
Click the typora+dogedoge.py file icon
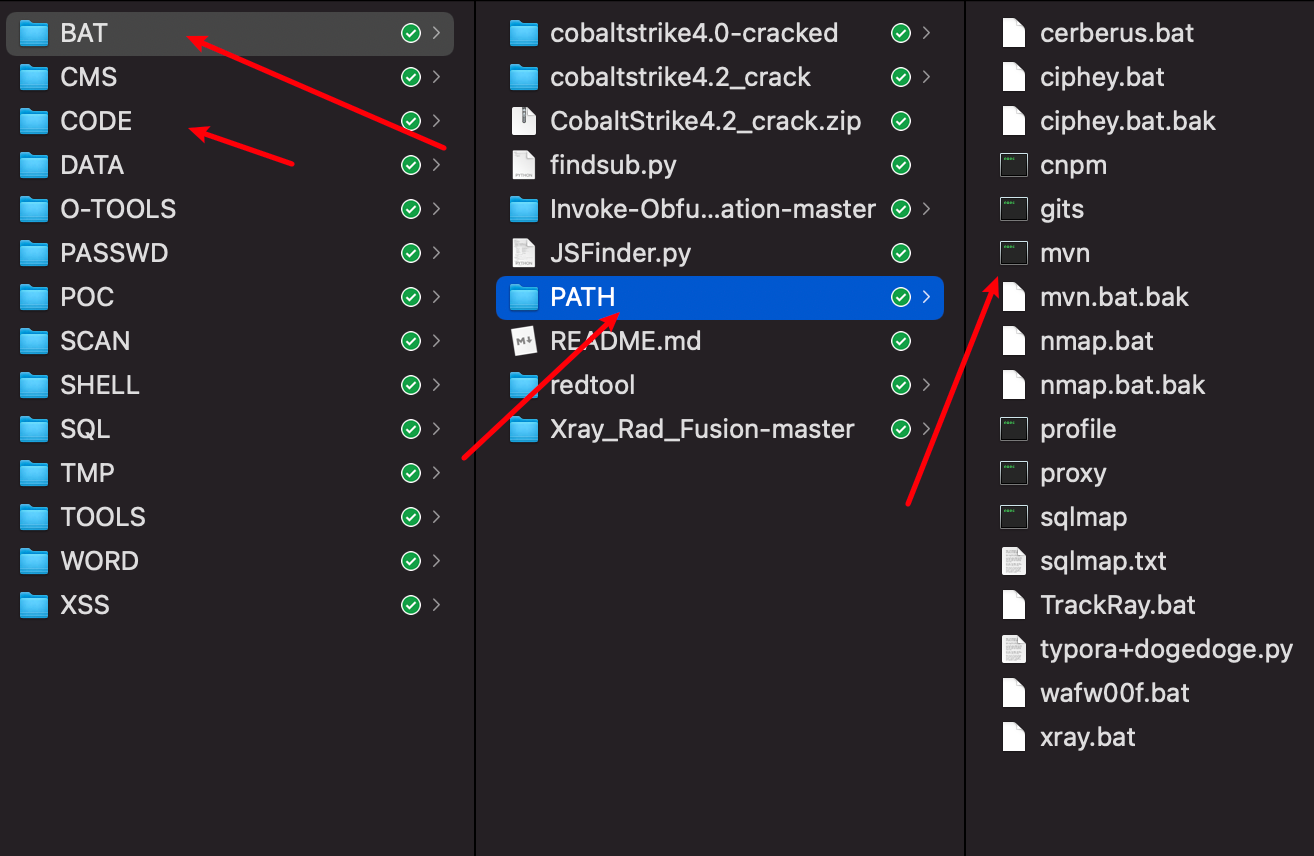(1014, 650)
